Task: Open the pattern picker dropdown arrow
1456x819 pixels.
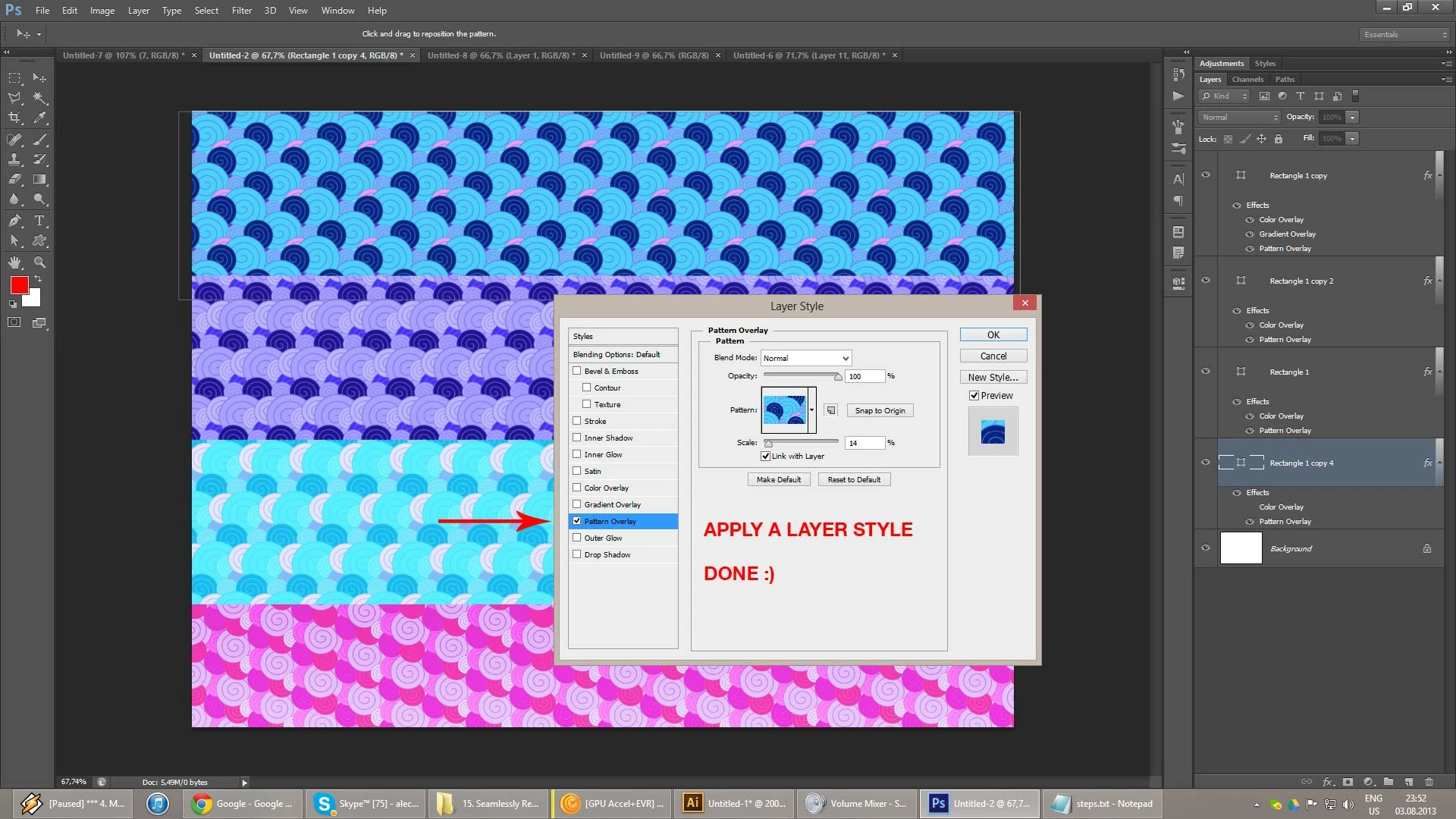Action: click(x=811, y=410)
